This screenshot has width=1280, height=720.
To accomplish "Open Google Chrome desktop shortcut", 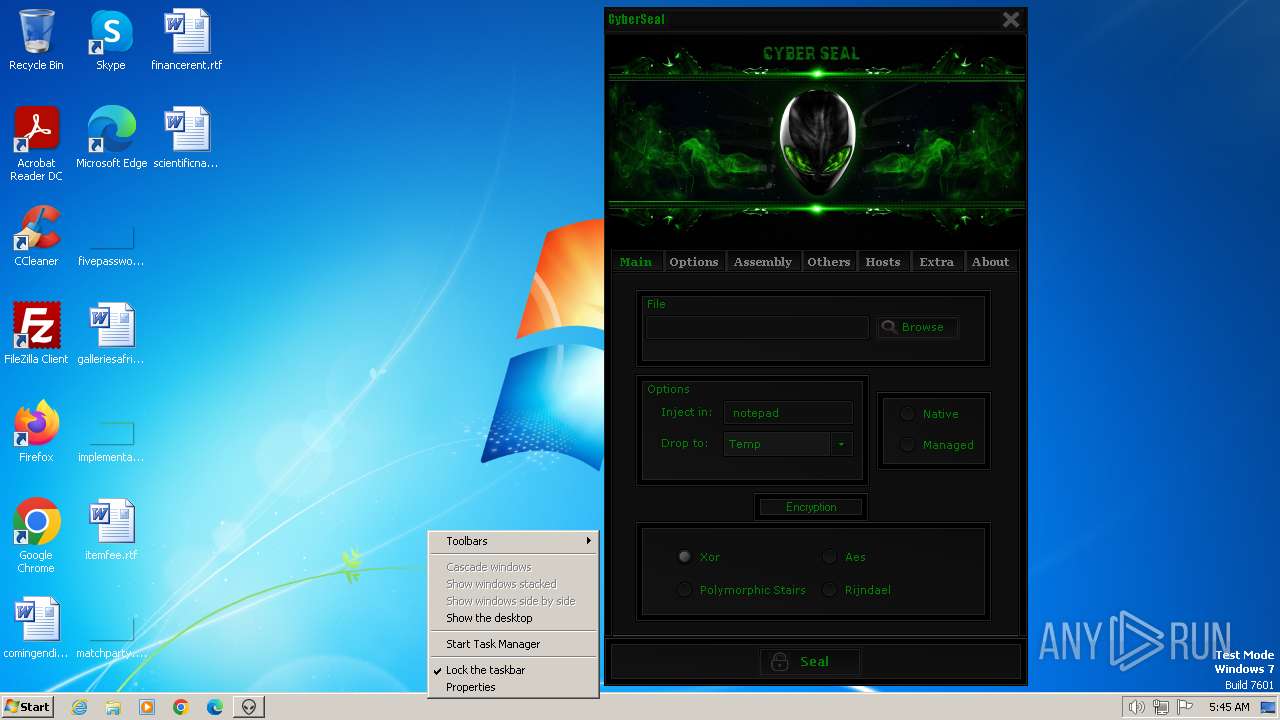I will click(36, 536).
